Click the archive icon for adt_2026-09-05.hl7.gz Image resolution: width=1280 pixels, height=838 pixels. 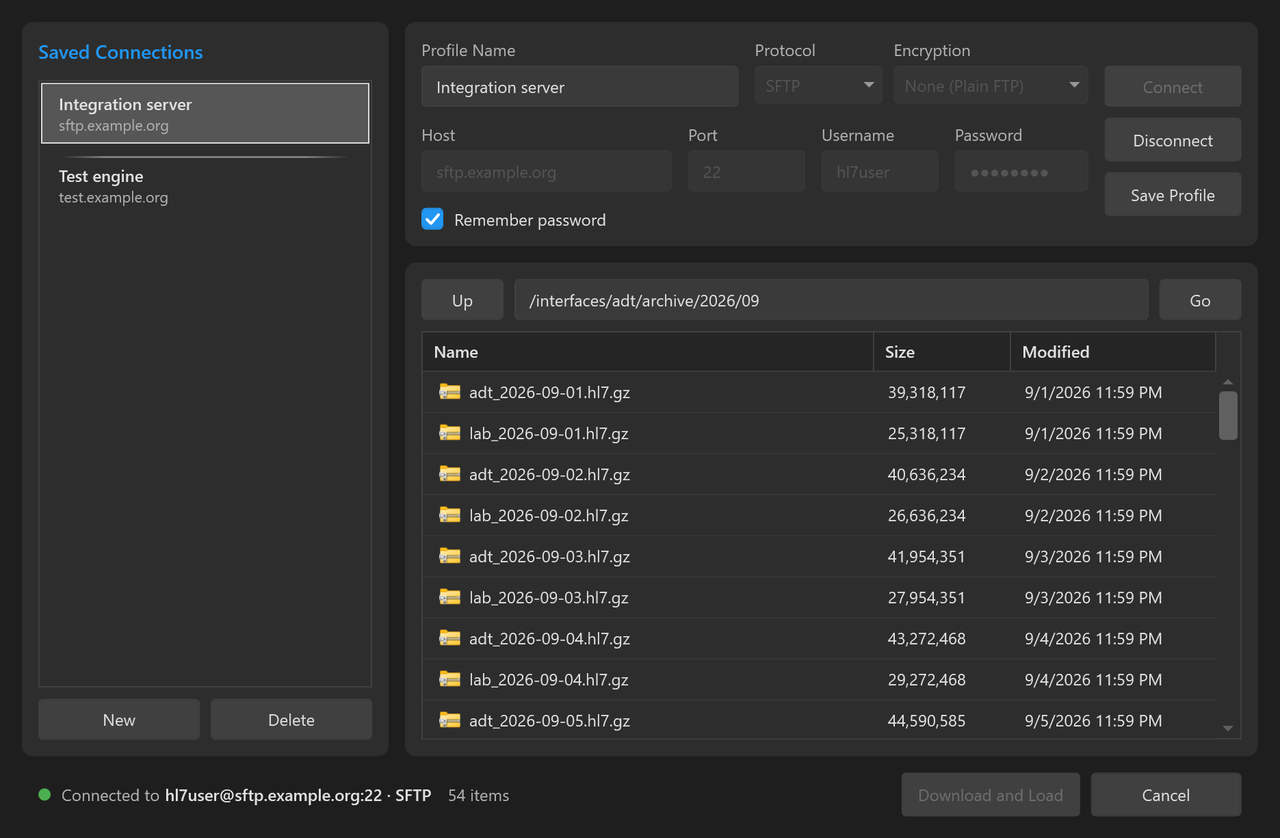click(x=449, y=720)
